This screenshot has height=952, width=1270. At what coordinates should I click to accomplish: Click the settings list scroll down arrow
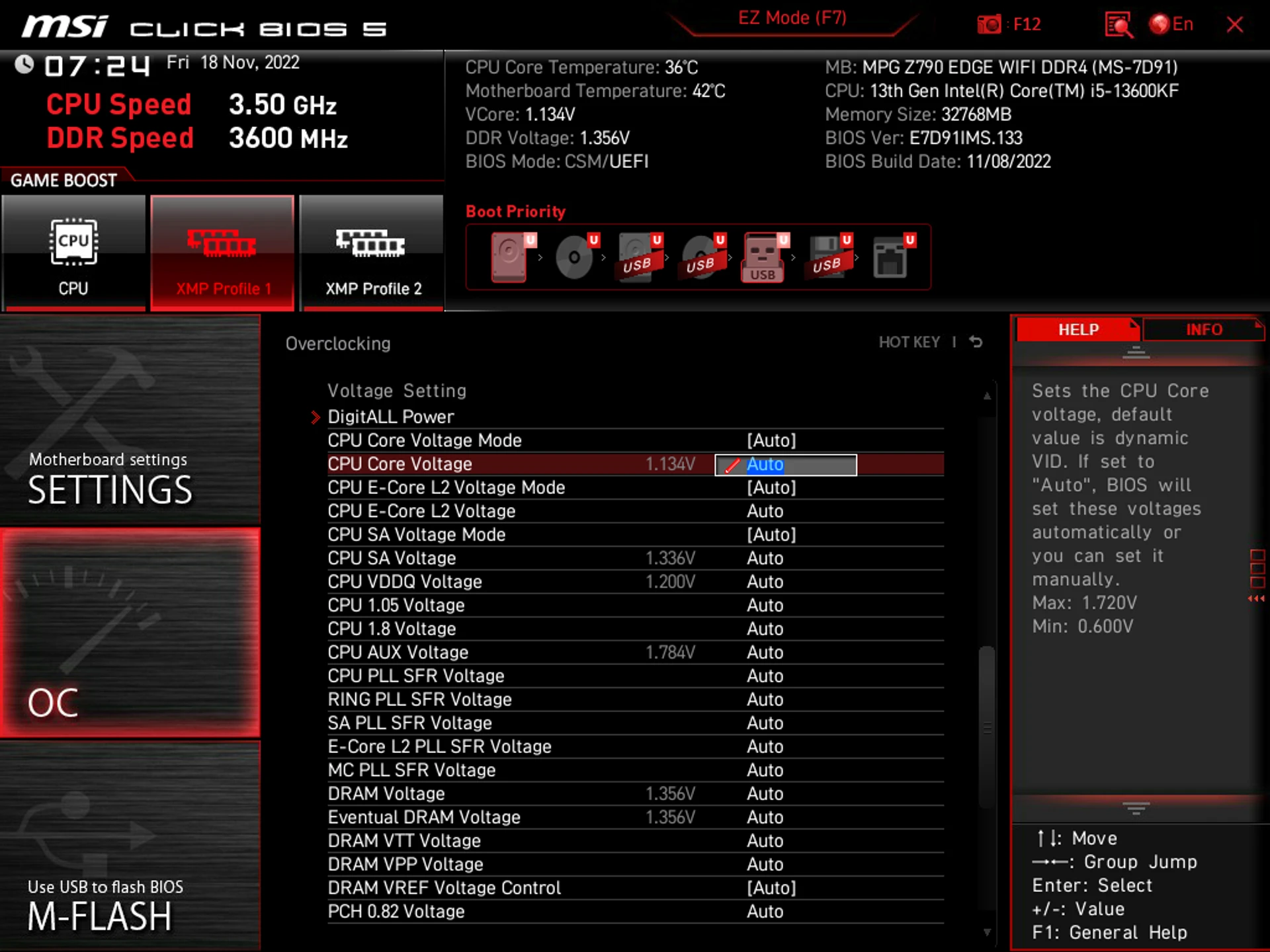pos(986,933)
